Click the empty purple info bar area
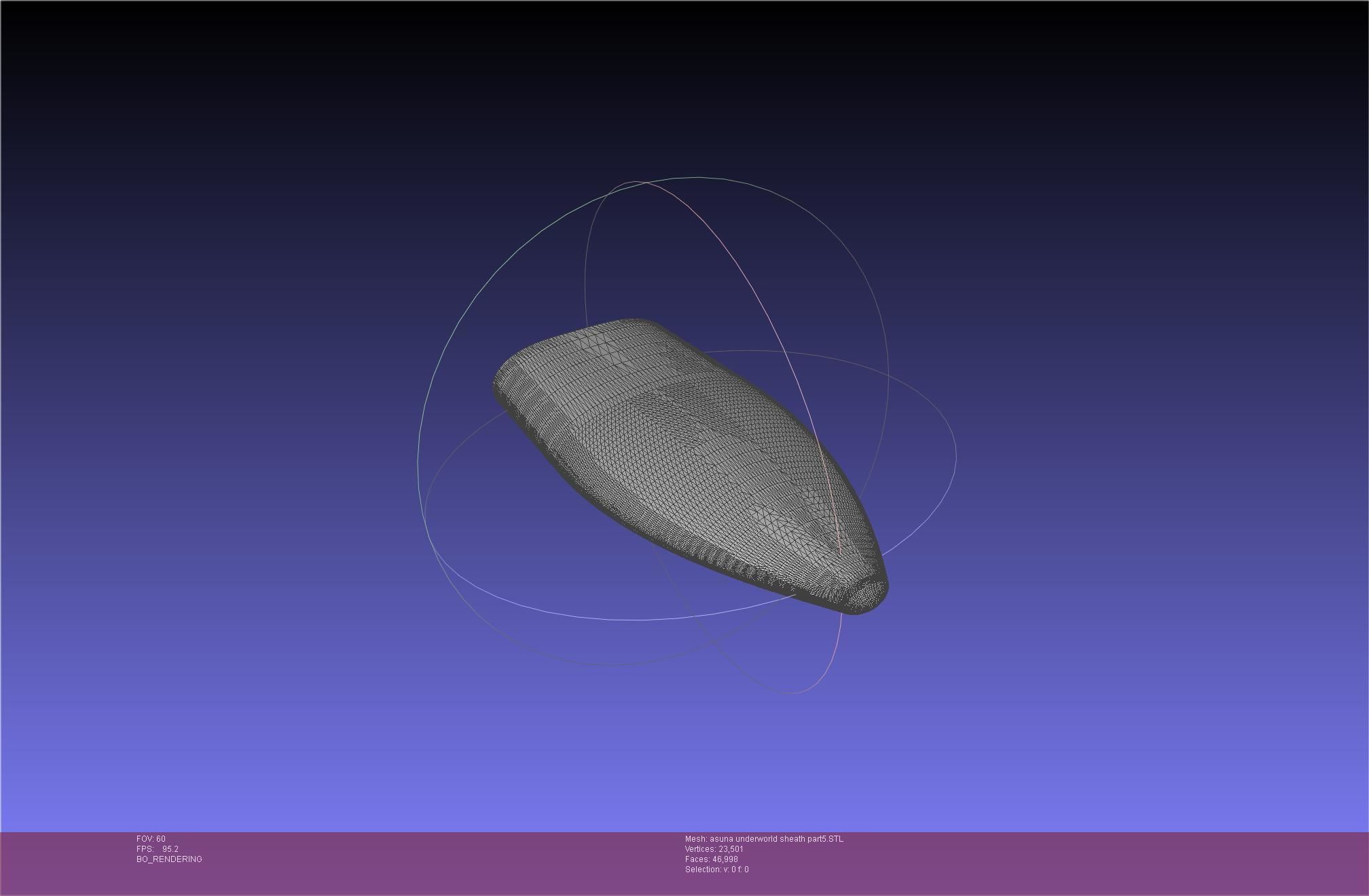This screenshot has height=896, width=1369. point(1087,862)
